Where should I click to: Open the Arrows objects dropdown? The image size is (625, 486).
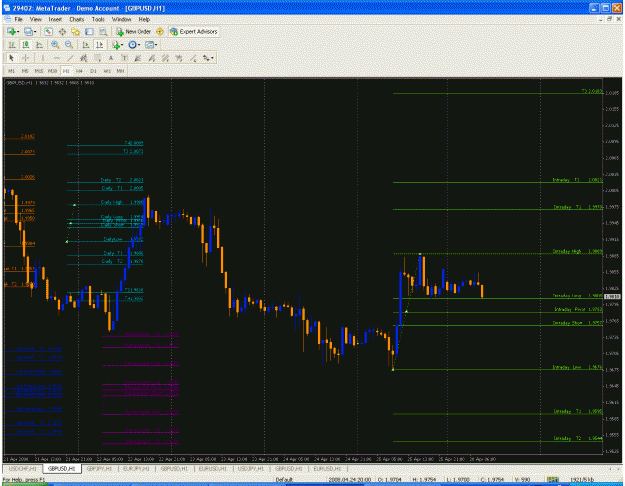click(208, 58)
